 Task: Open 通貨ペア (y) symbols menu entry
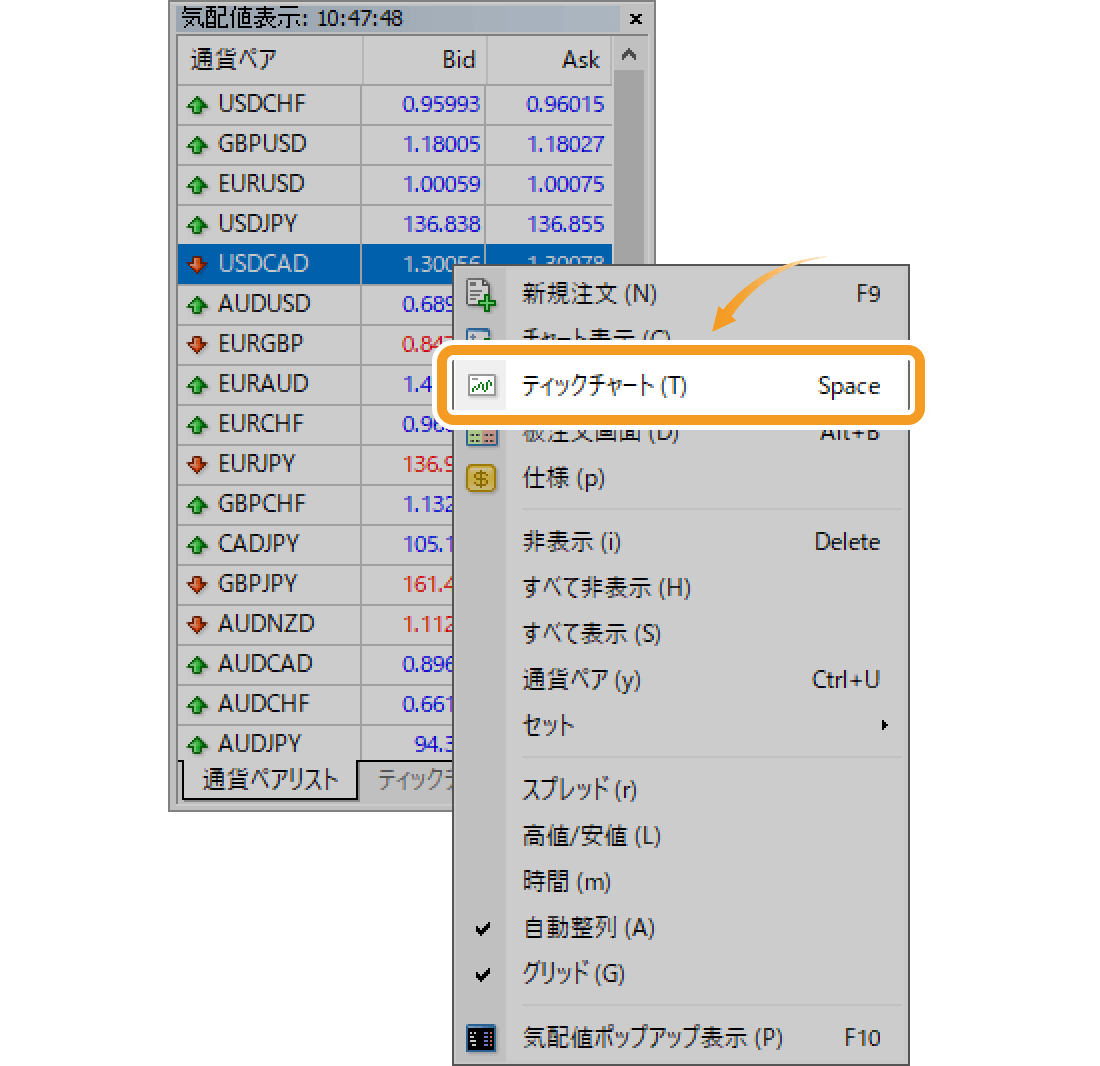click(x=680, y=680)
